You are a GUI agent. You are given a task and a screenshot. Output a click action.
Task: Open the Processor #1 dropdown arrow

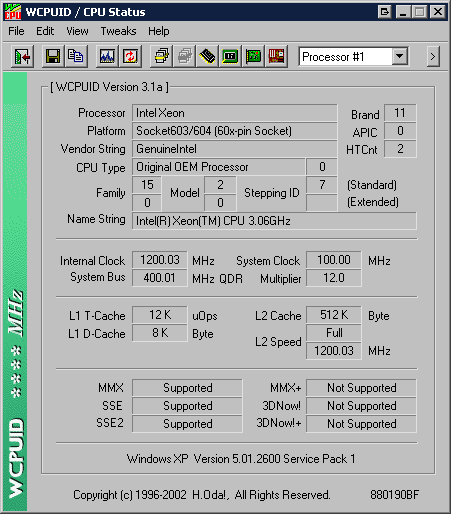tap(400, 56)
